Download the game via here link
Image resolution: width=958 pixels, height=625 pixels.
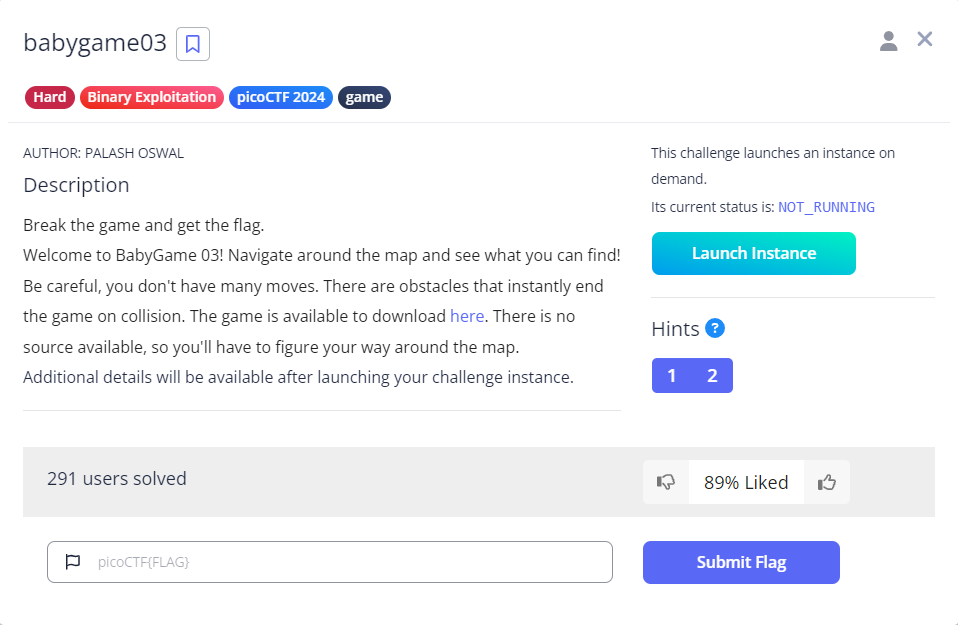point(467,316)
